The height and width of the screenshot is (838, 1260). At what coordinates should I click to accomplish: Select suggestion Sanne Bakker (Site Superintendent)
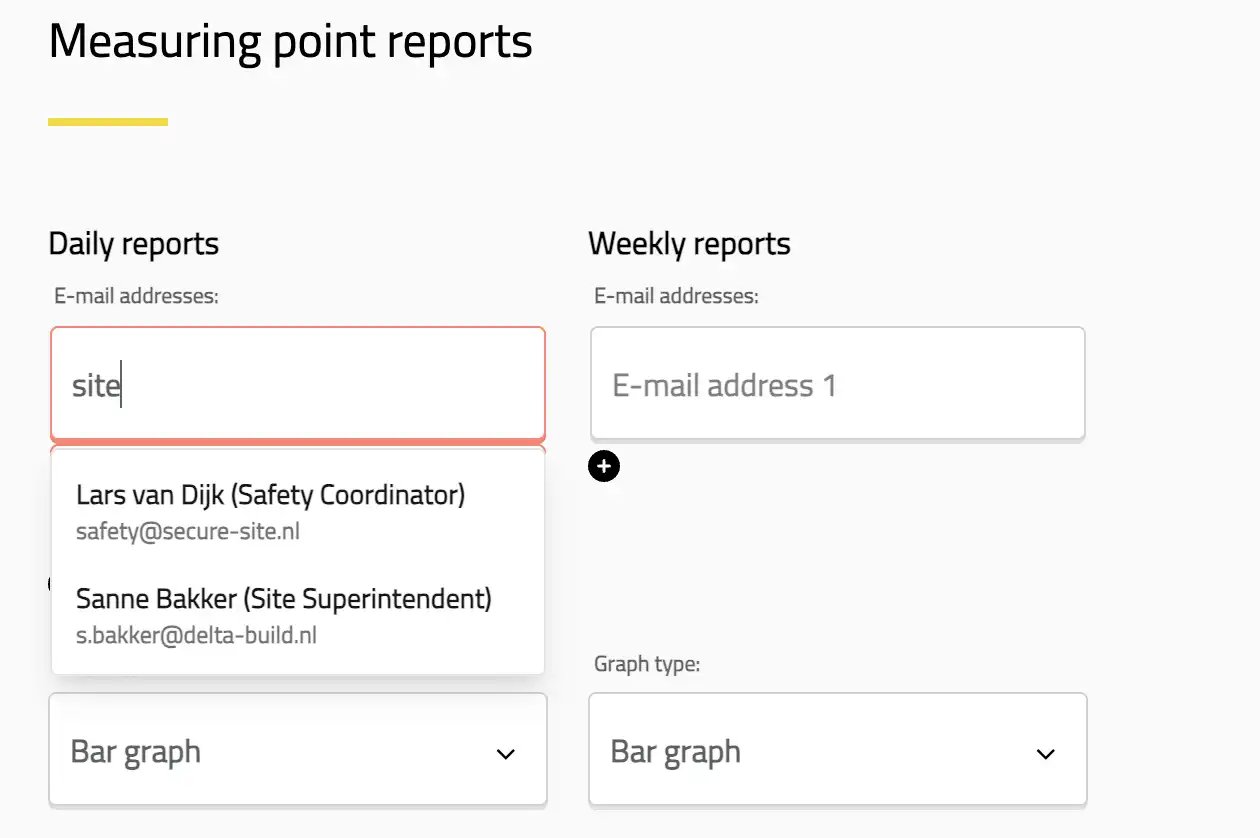[283, 598]
